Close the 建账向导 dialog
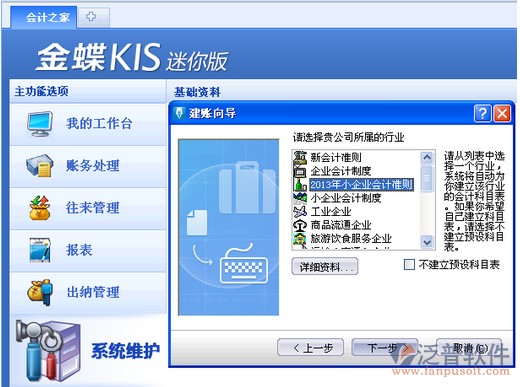The height and width of the screenshot is (387, 520). point(502,114)
